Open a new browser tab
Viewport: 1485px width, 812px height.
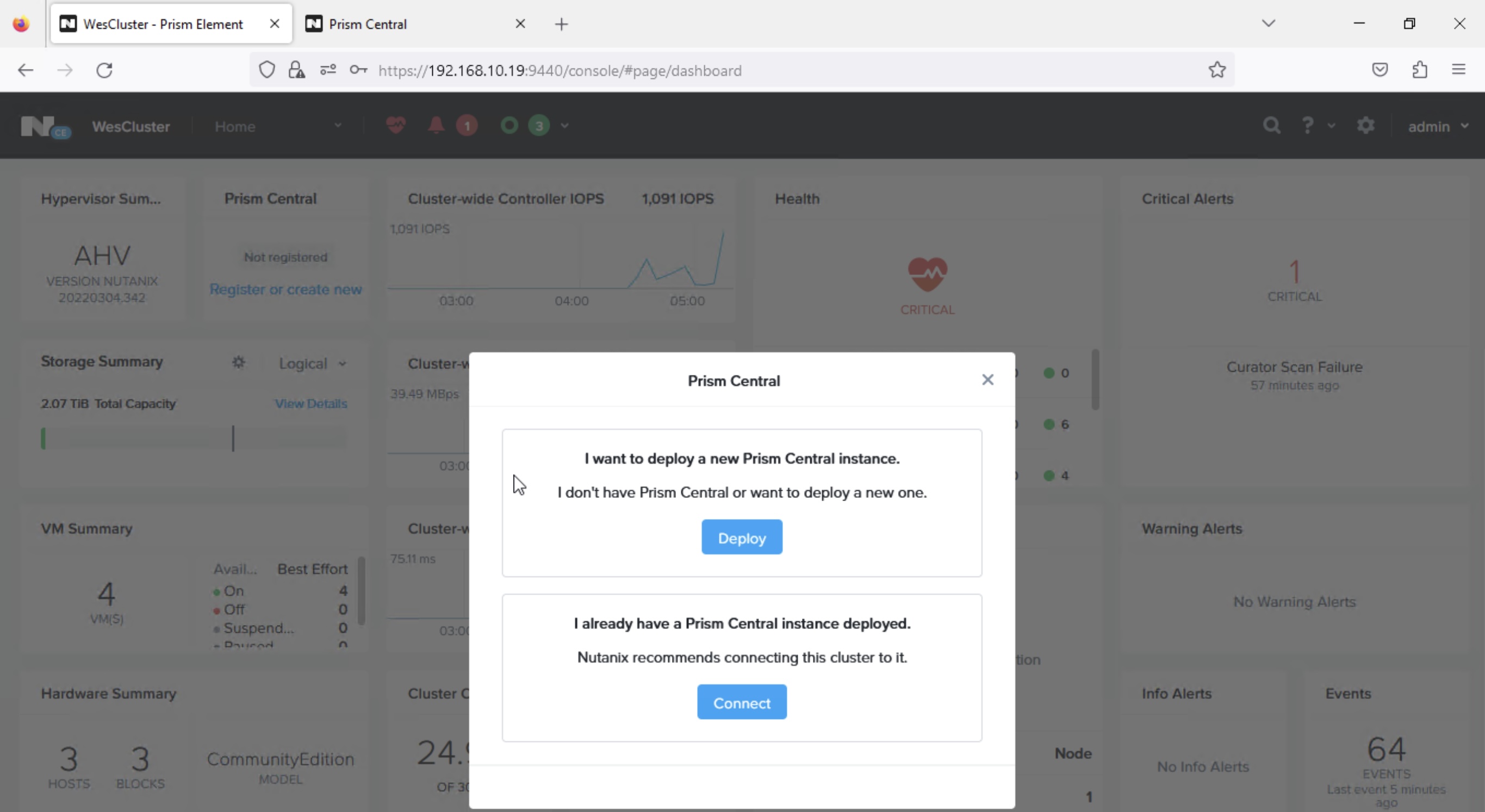click(x=561, y=23)
